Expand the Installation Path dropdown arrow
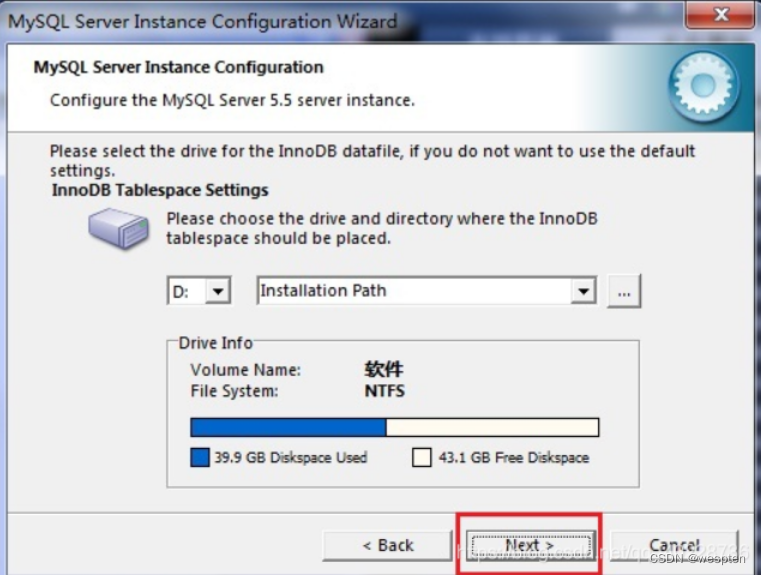Image resolution: width=761 pixels, height=575 pixels. (x=583, y=291)
